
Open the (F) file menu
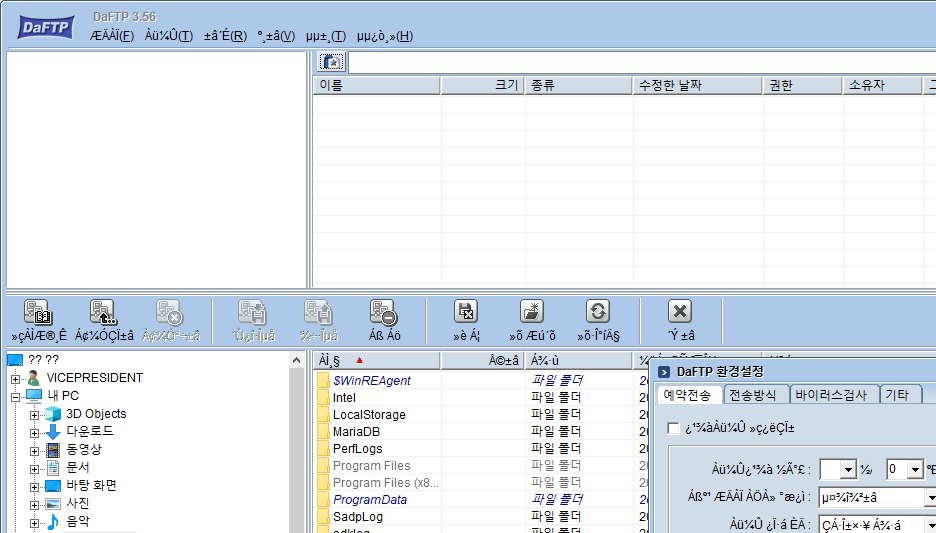[x=112, y=36]
